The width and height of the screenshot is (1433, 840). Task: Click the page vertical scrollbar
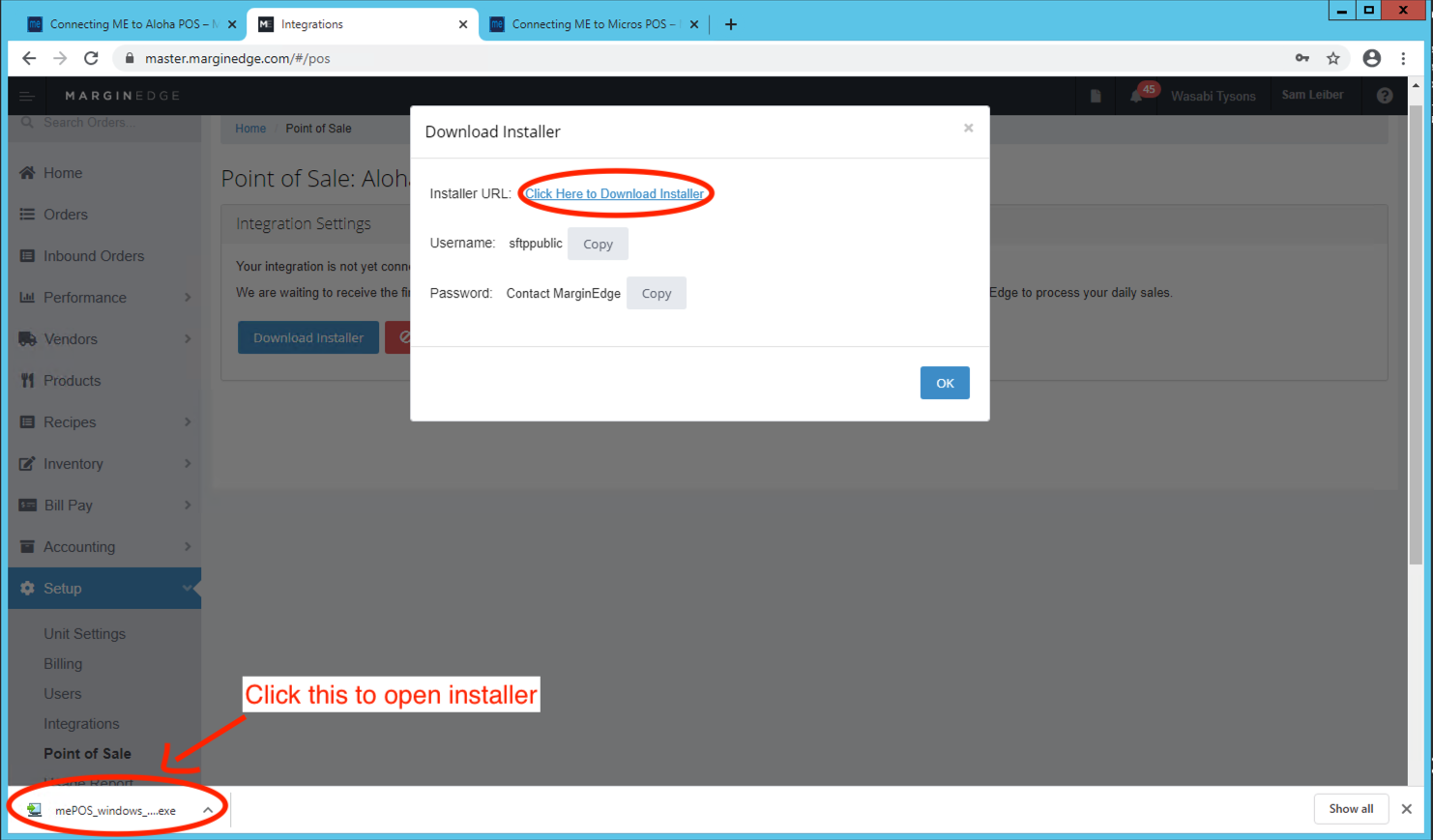[x=1417, y=333]
